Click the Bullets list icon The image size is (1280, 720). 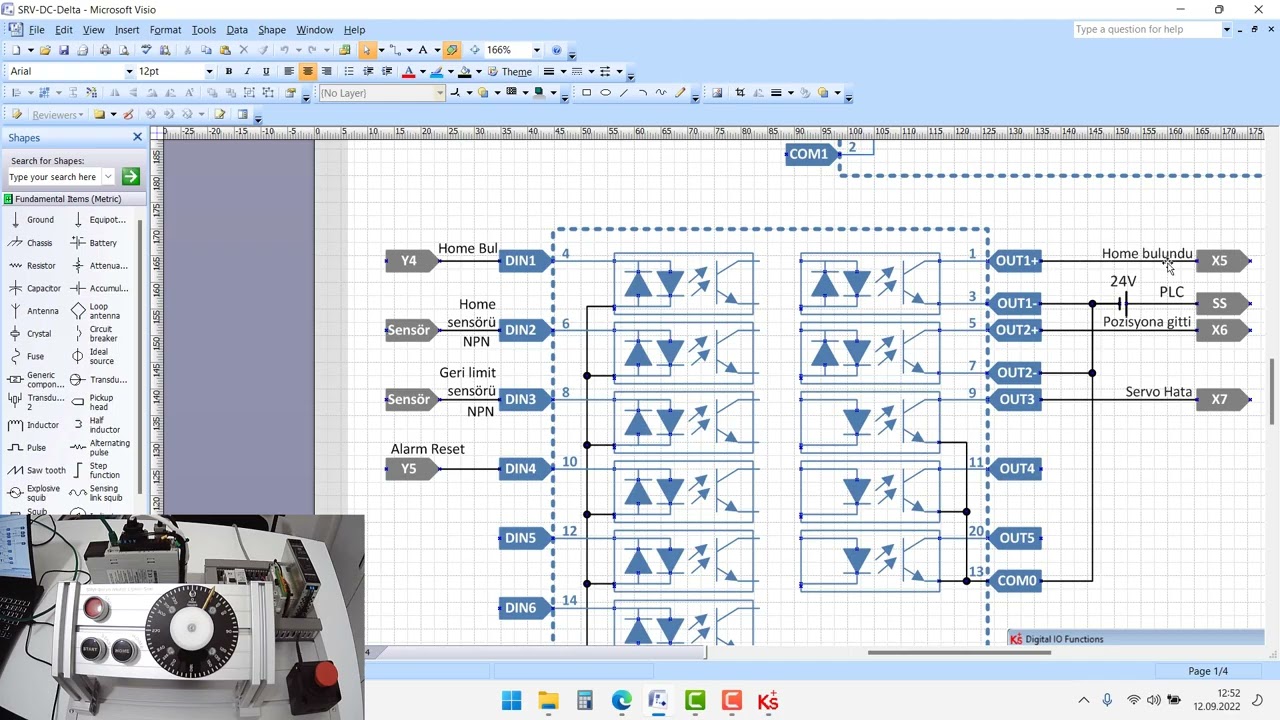349,71
